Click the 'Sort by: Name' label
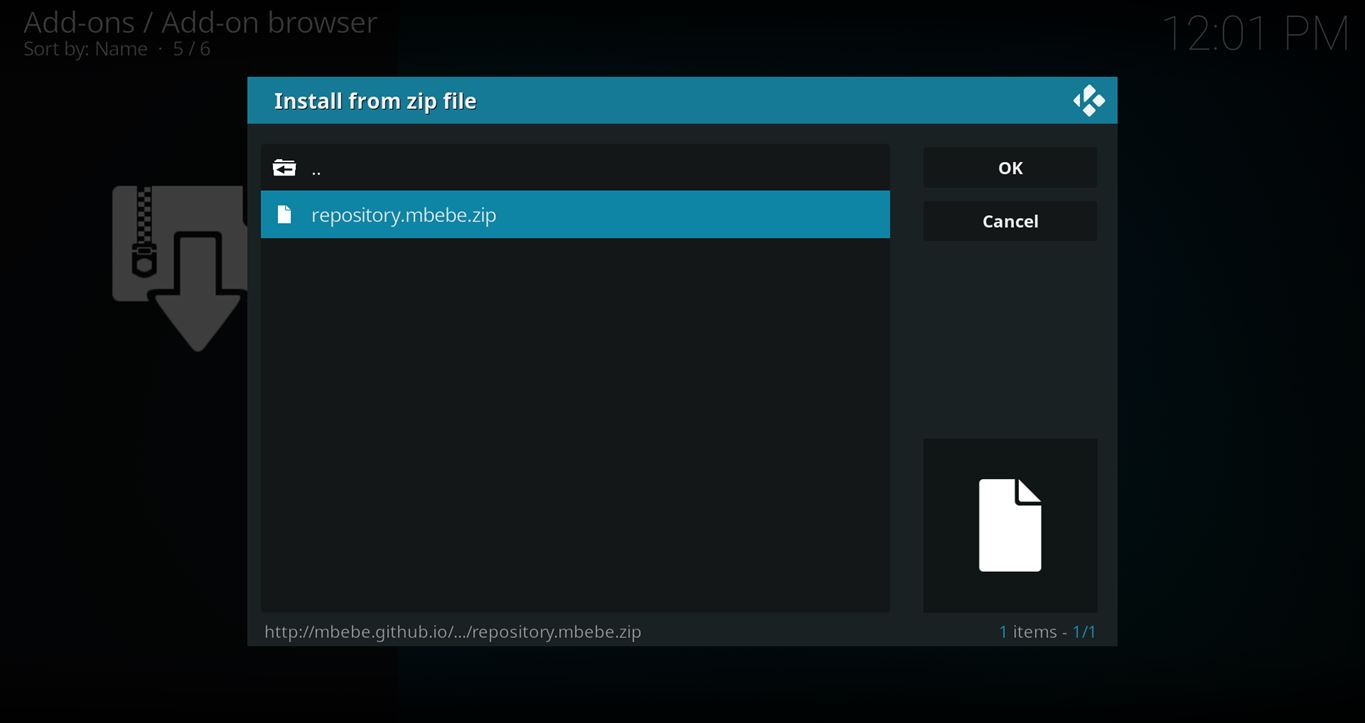This screenshot has height=723, width=1365. point(85,49)
